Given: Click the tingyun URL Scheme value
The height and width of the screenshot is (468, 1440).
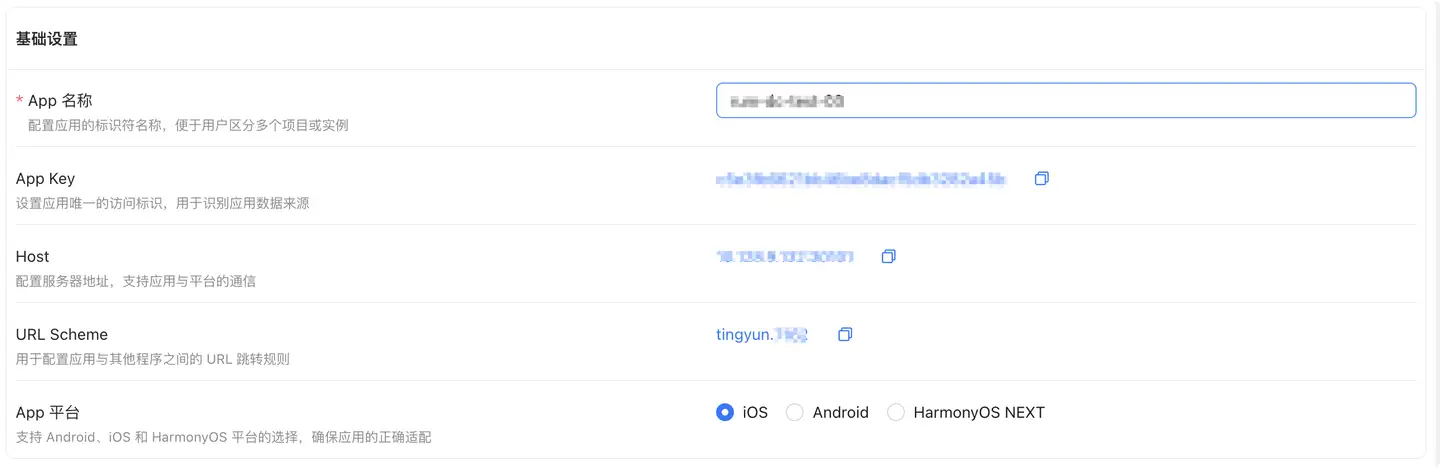Looking at the screenshot, I should coord(761,334).
